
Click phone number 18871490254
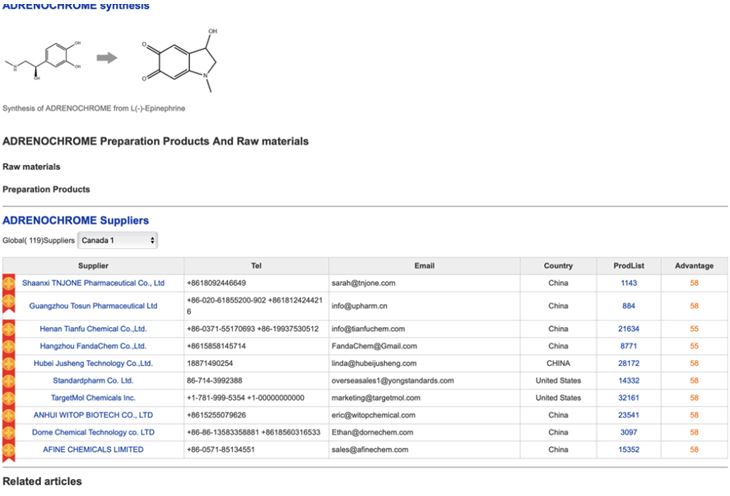(x=210, y=363)
